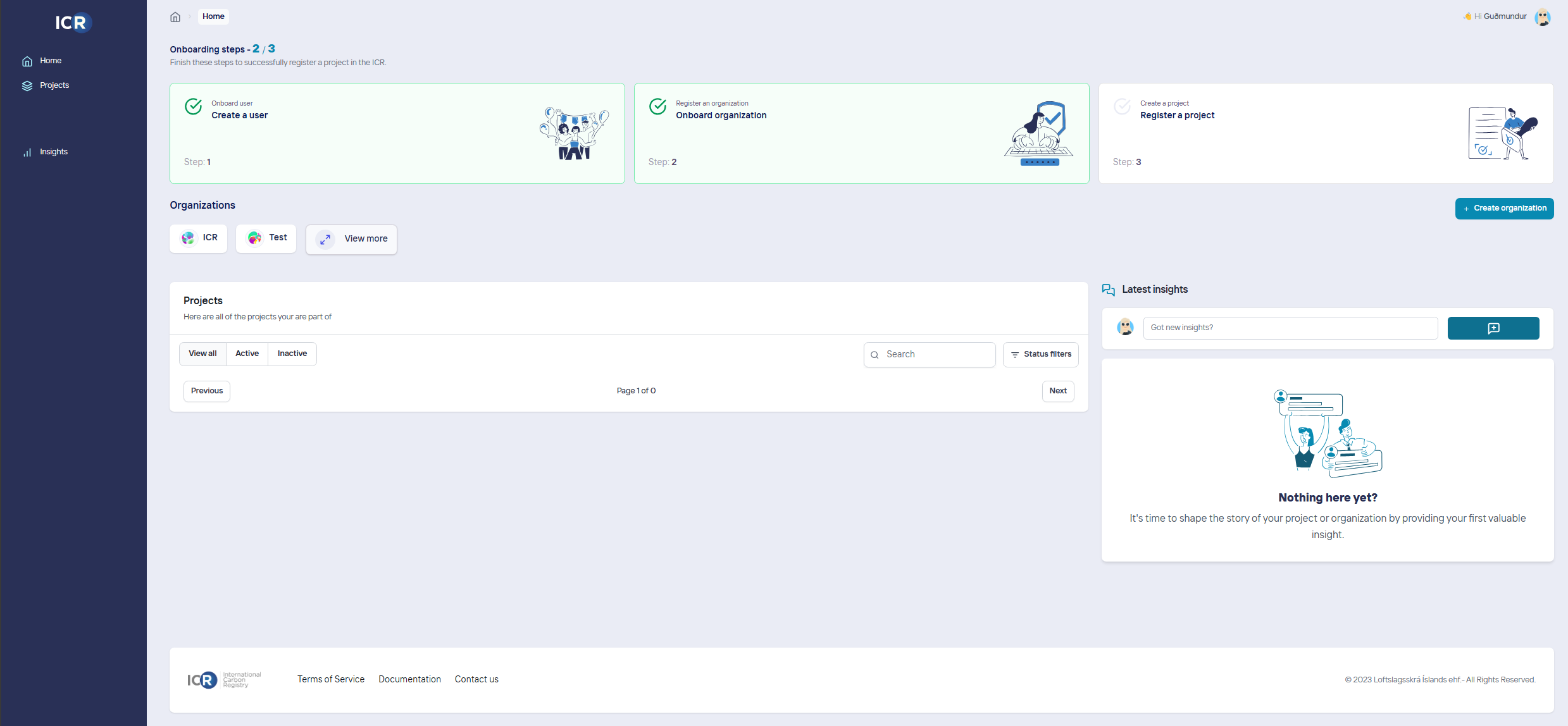Open the user avatar in top right

1542,17
